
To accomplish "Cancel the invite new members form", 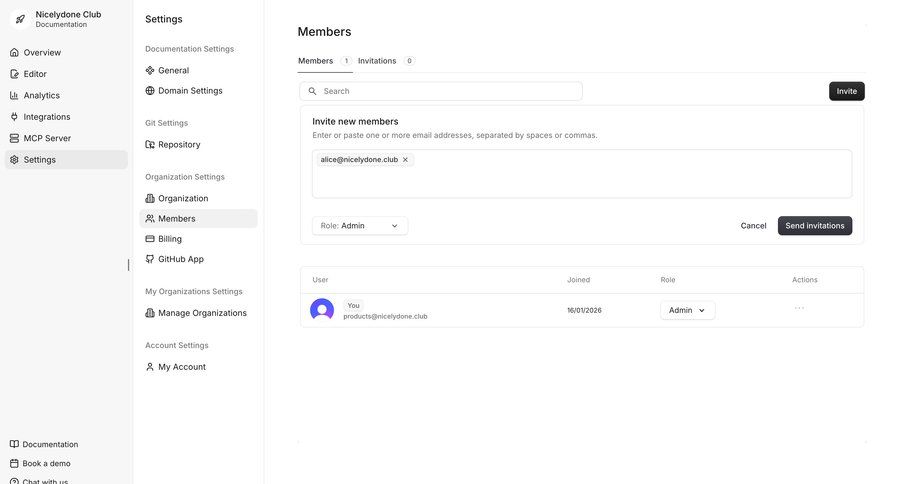I will pos(753,226).
